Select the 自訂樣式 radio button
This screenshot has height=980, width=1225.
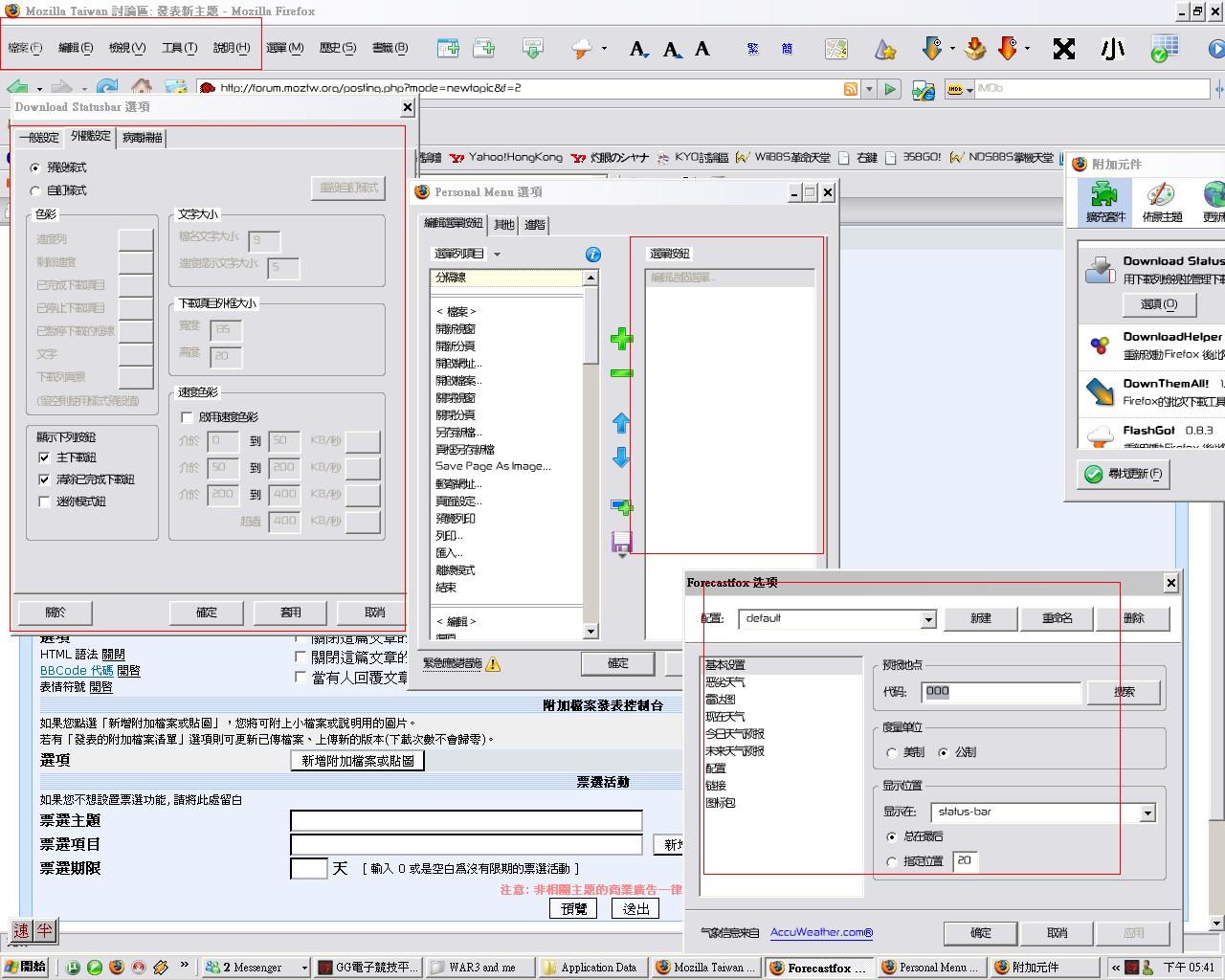[35, 190]
